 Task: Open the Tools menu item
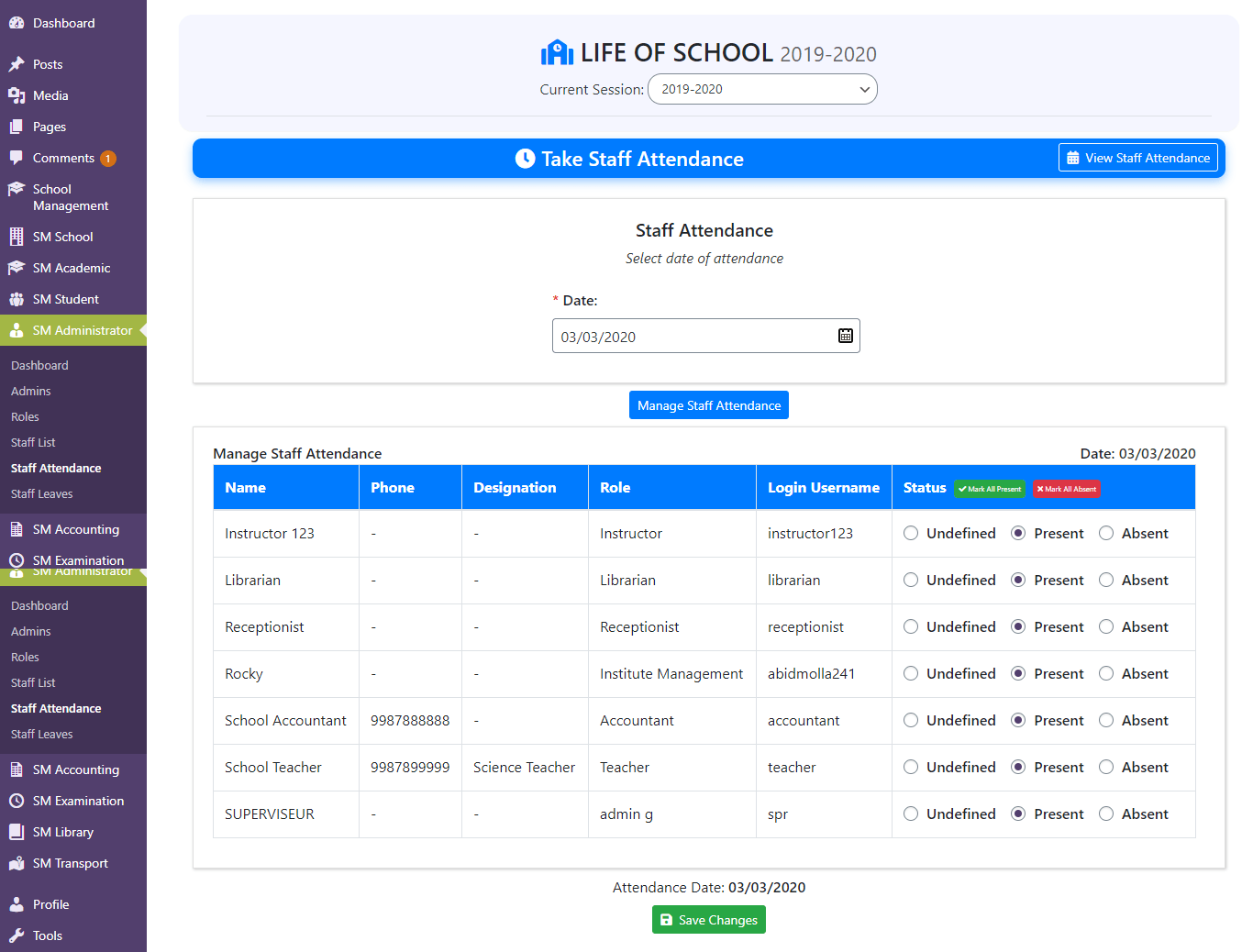[x=73, y=935]
